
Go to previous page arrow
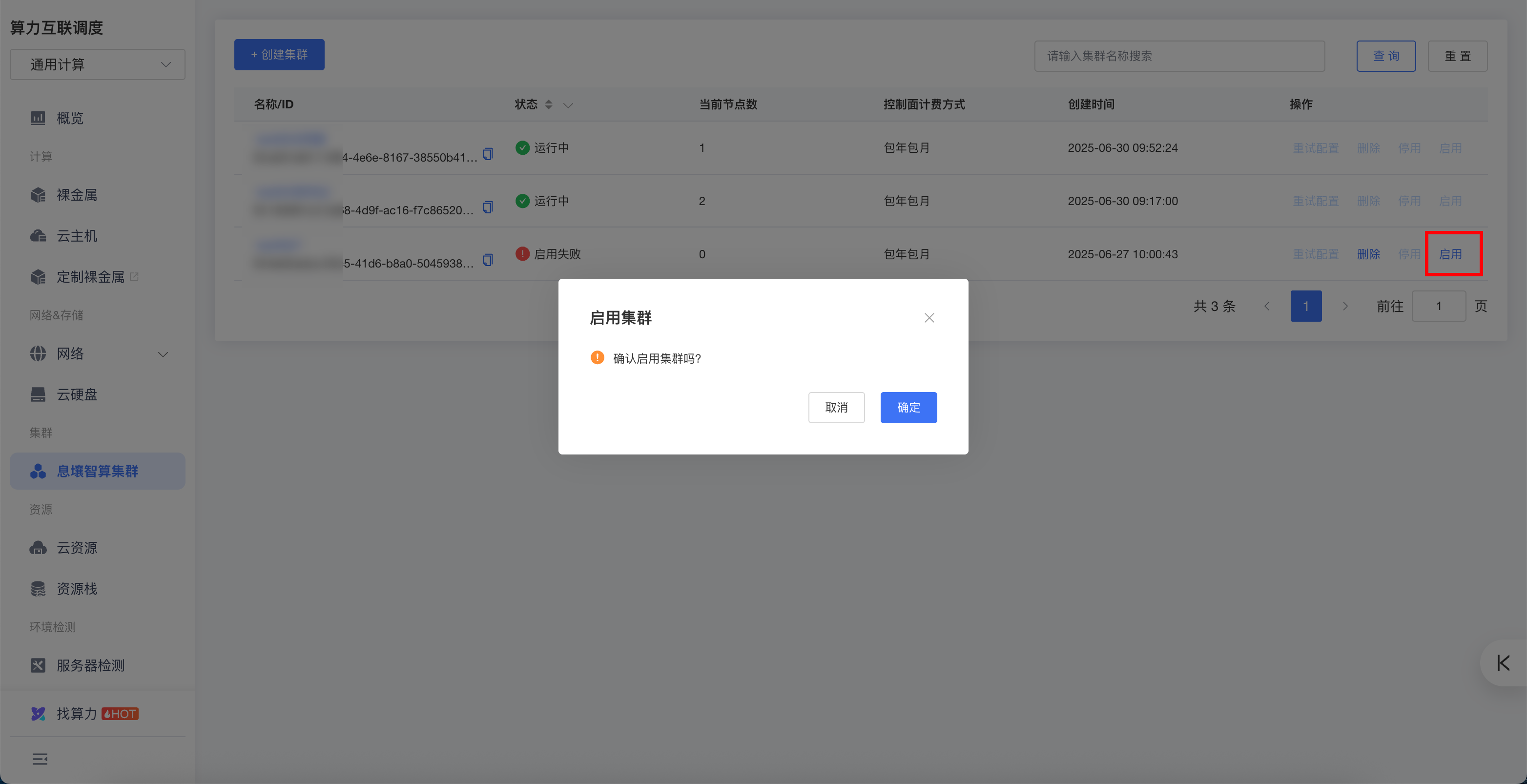1267,306
